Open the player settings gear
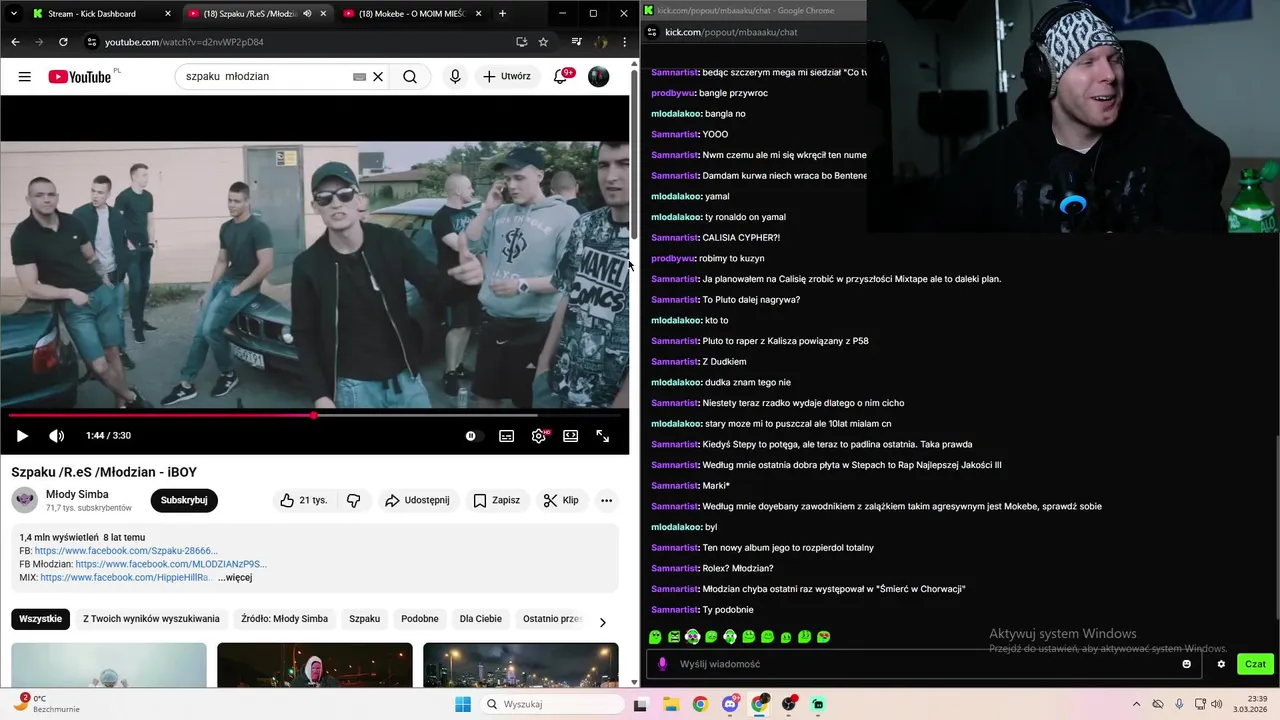 pos(539,435)
